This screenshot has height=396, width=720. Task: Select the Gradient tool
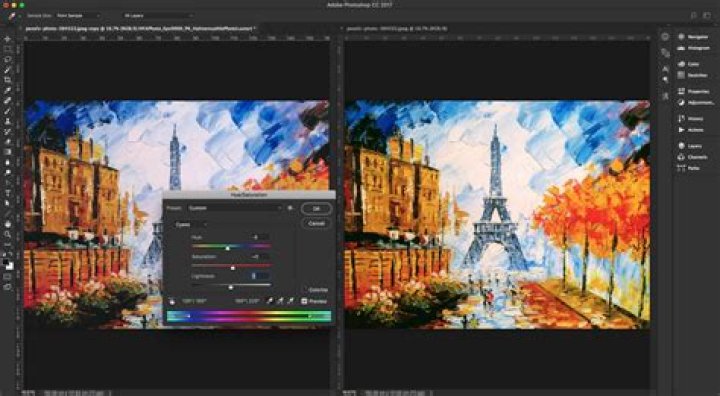pyautogui.click(x=7, y=152)
